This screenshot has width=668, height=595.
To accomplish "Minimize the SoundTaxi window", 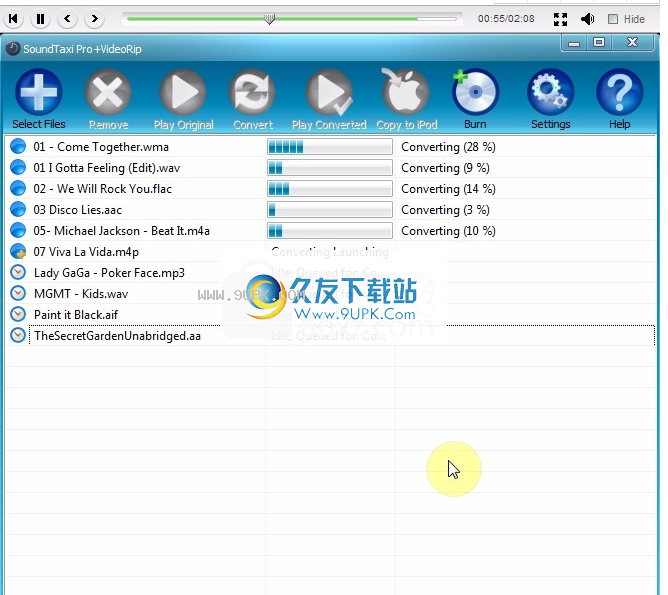I will [574, 43].
